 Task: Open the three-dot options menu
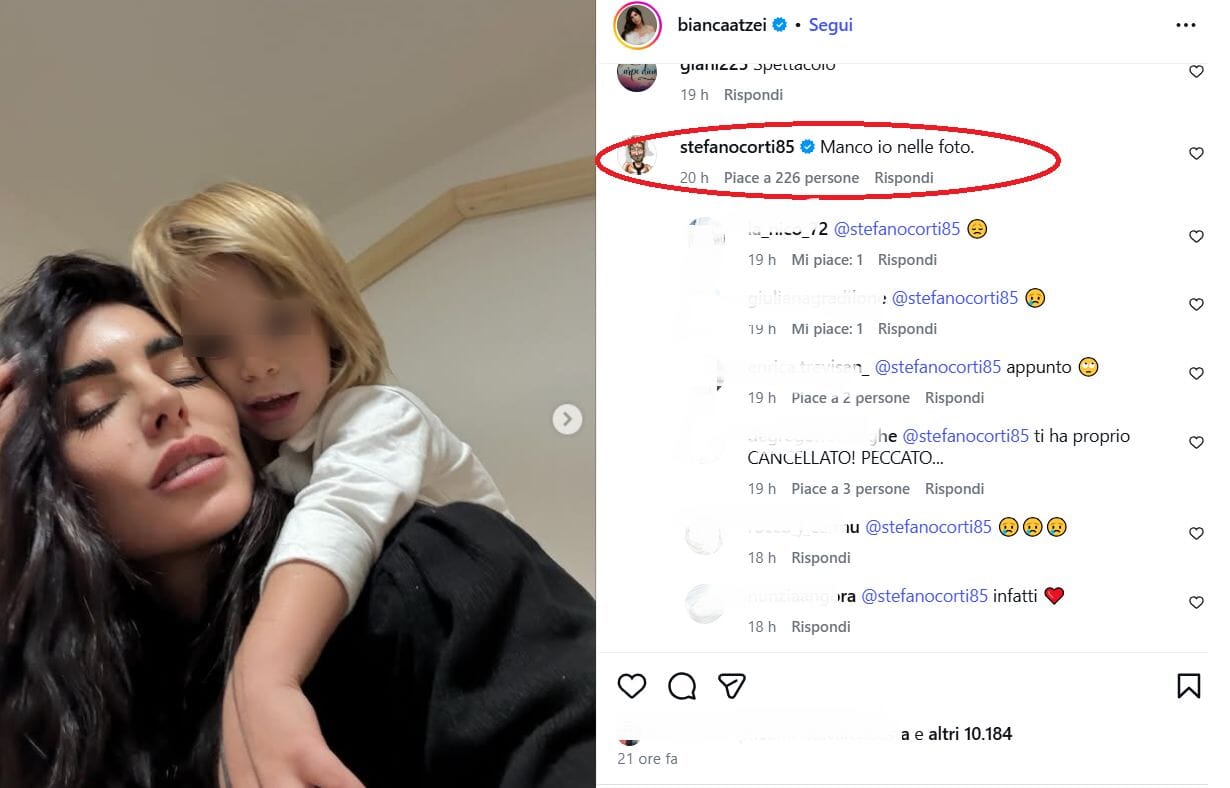pos(1186,25)
